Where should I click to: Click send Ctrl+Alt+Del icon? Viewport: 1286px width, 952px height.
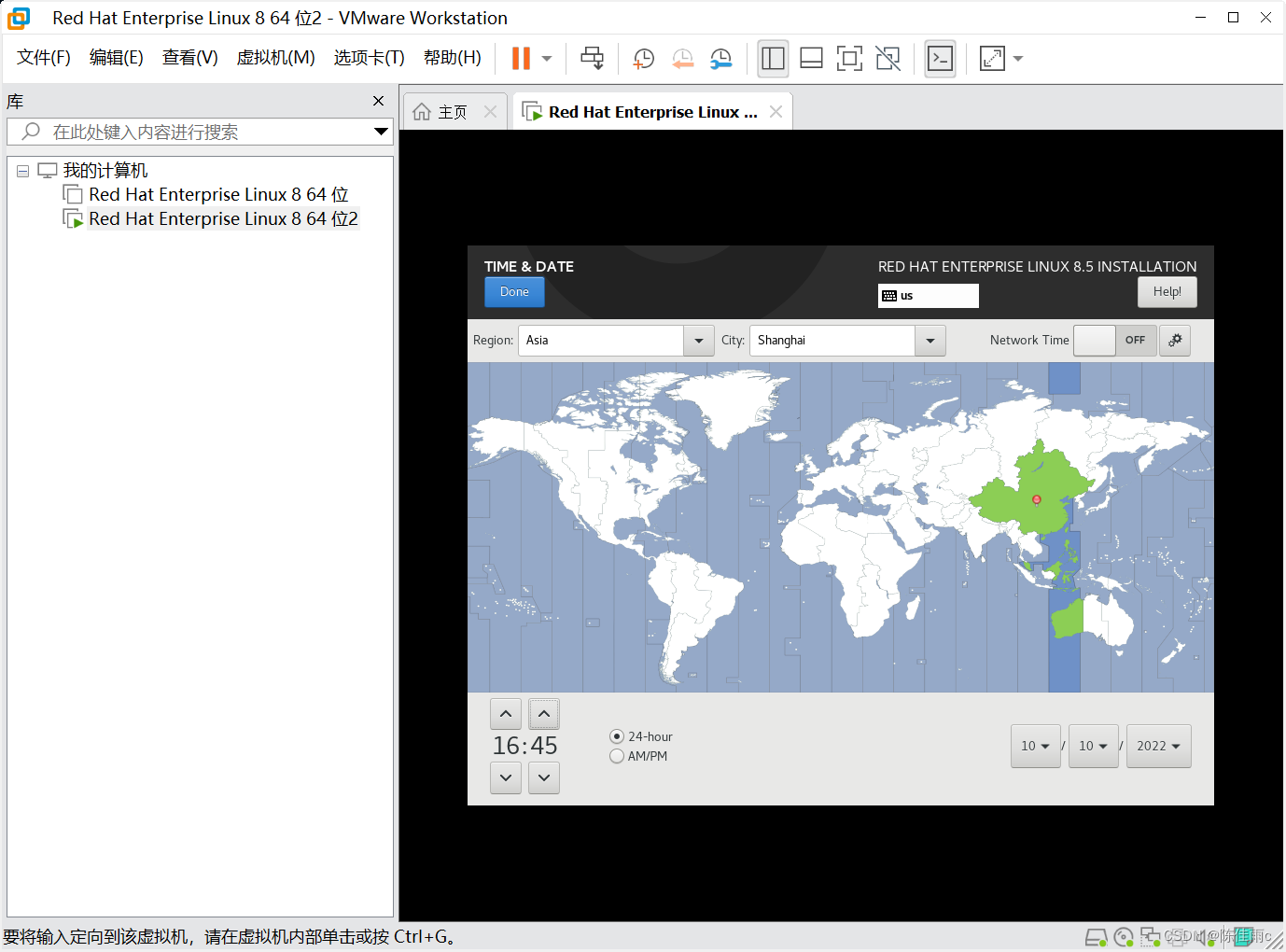[x=592, y=58]
